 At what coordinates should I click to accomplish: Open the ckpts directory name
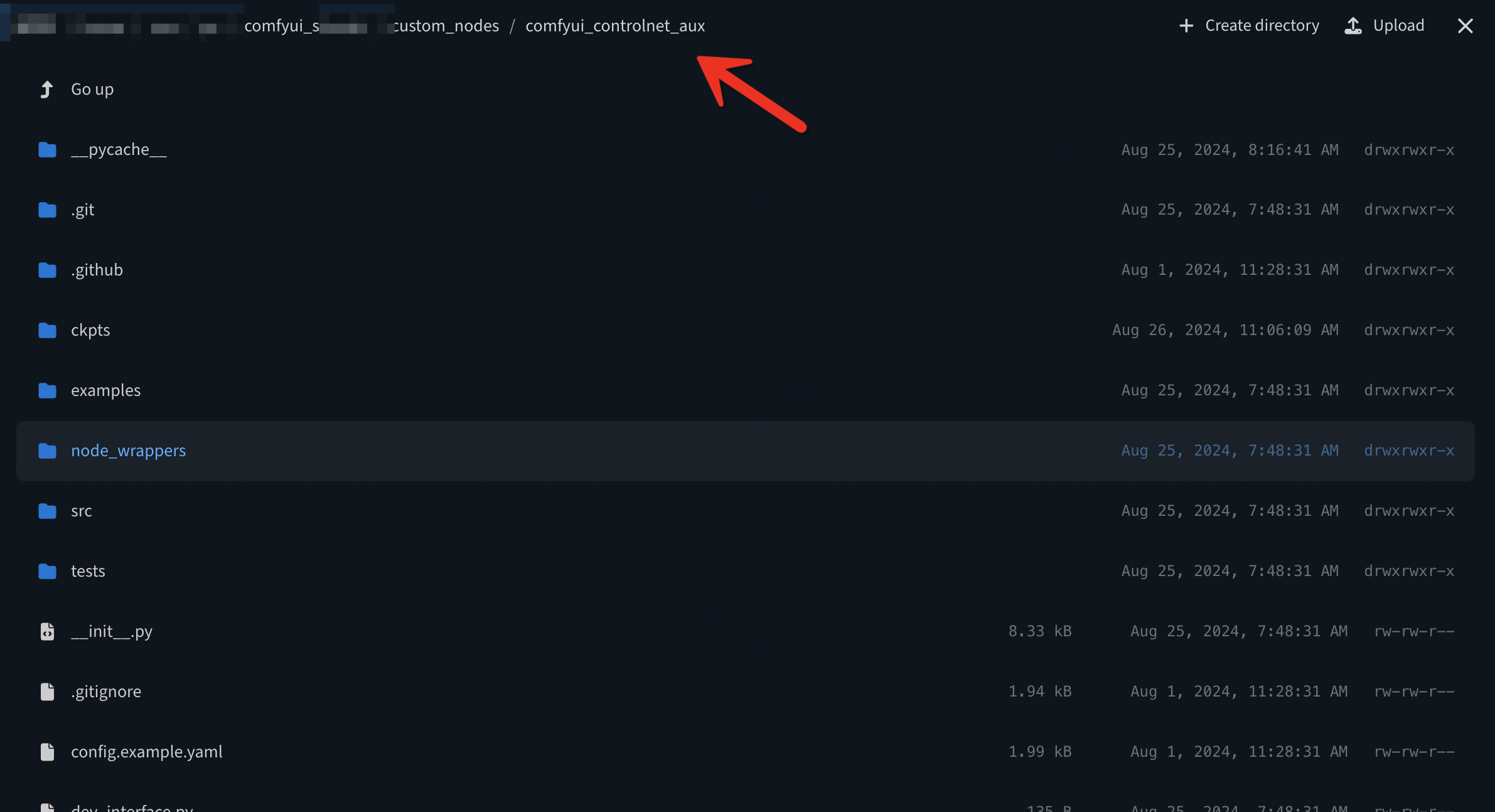pos(90,330)
